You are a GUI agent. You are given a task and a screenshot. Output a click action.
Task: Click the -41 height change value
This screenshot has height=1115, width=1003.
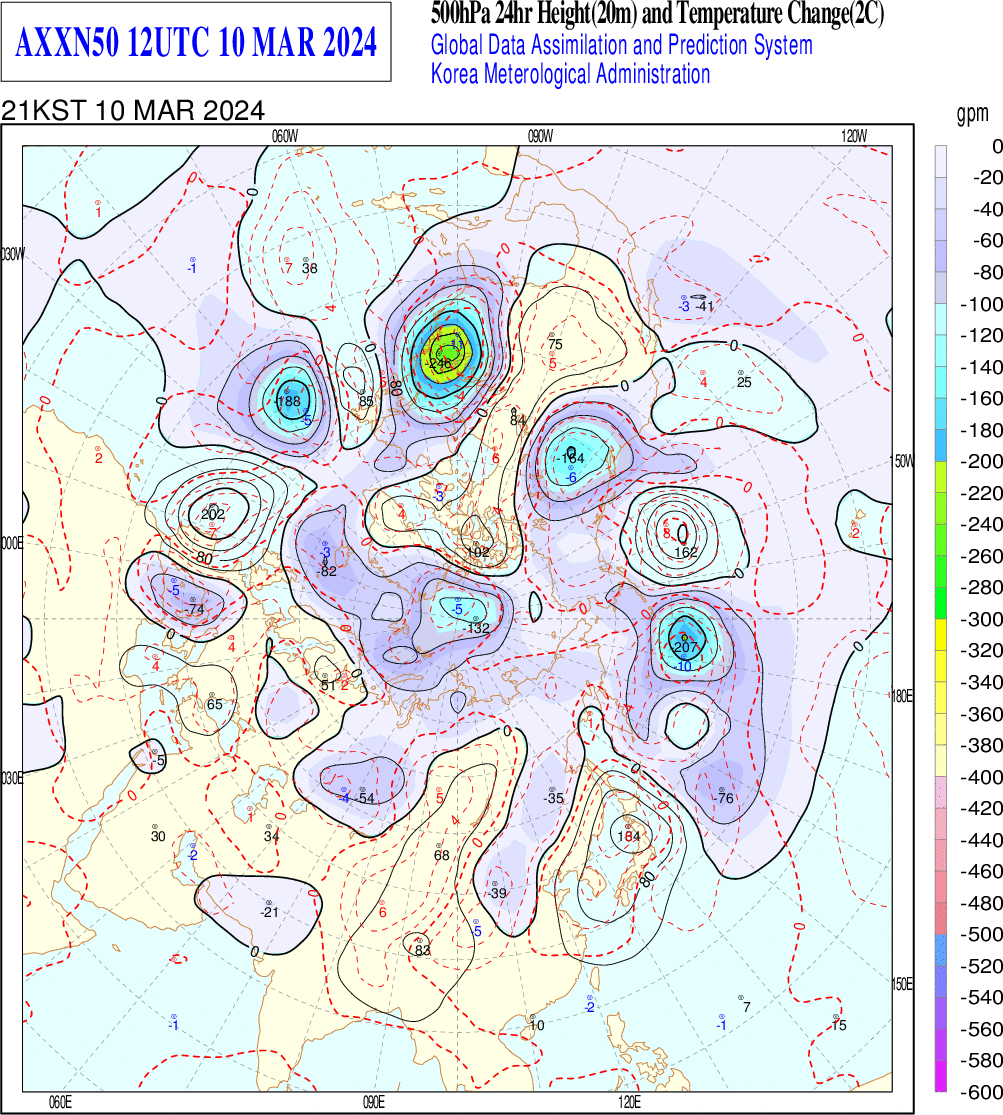704,306
